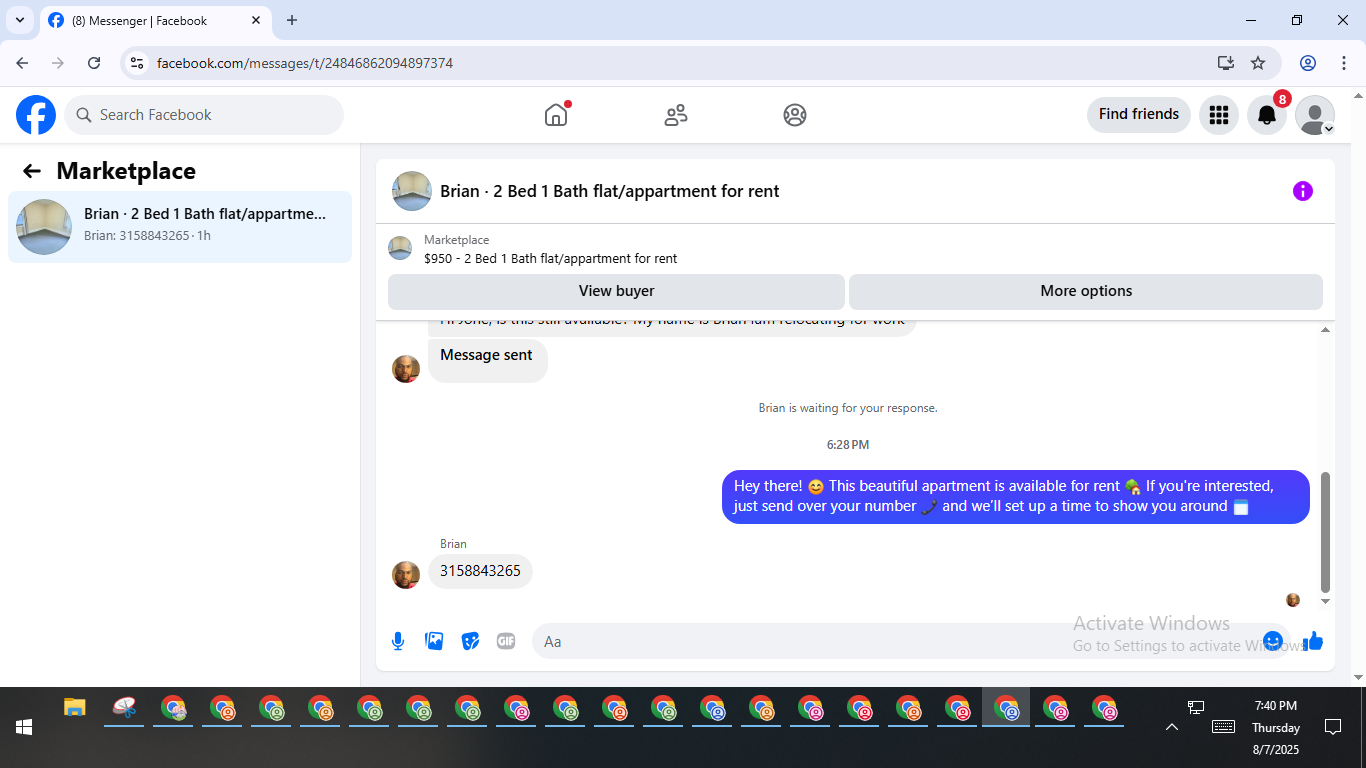The height and width of the screenshot is (768, 1366).
Task: Click the chat scrollbar up arrow
Action: (x=1326, y=329)
